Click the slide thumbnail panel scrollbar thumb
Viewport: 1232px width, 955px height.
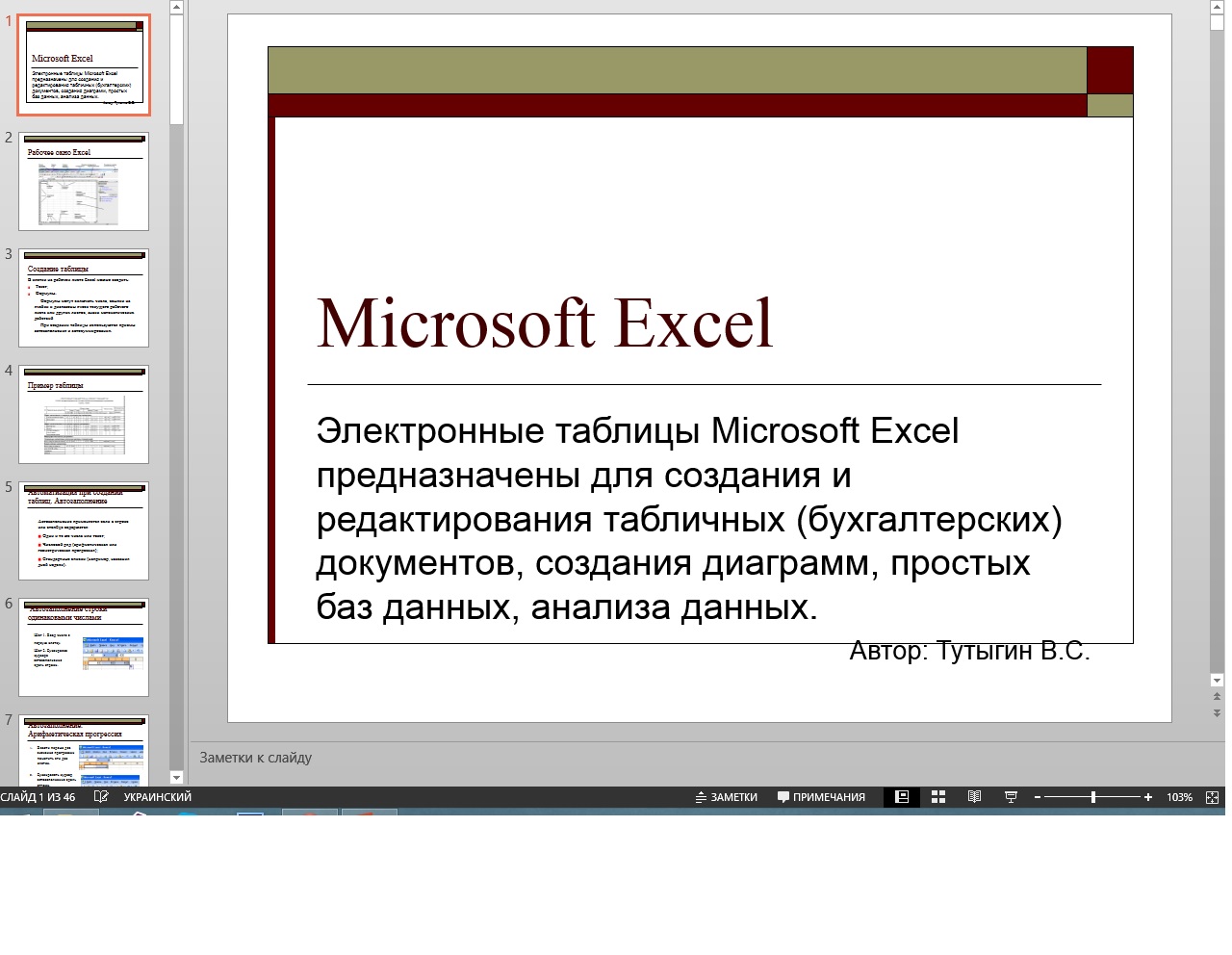176,69
